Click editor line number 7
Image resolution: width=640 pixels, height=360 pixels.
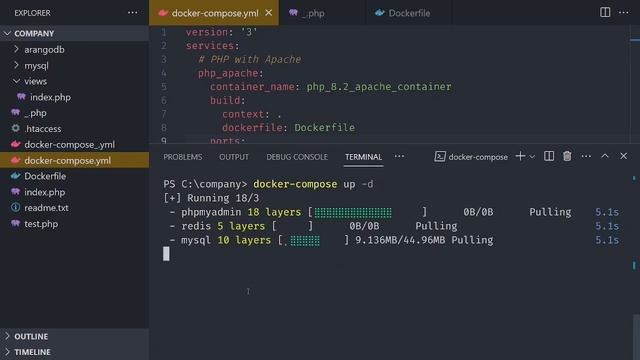click(x=164, y=114)
